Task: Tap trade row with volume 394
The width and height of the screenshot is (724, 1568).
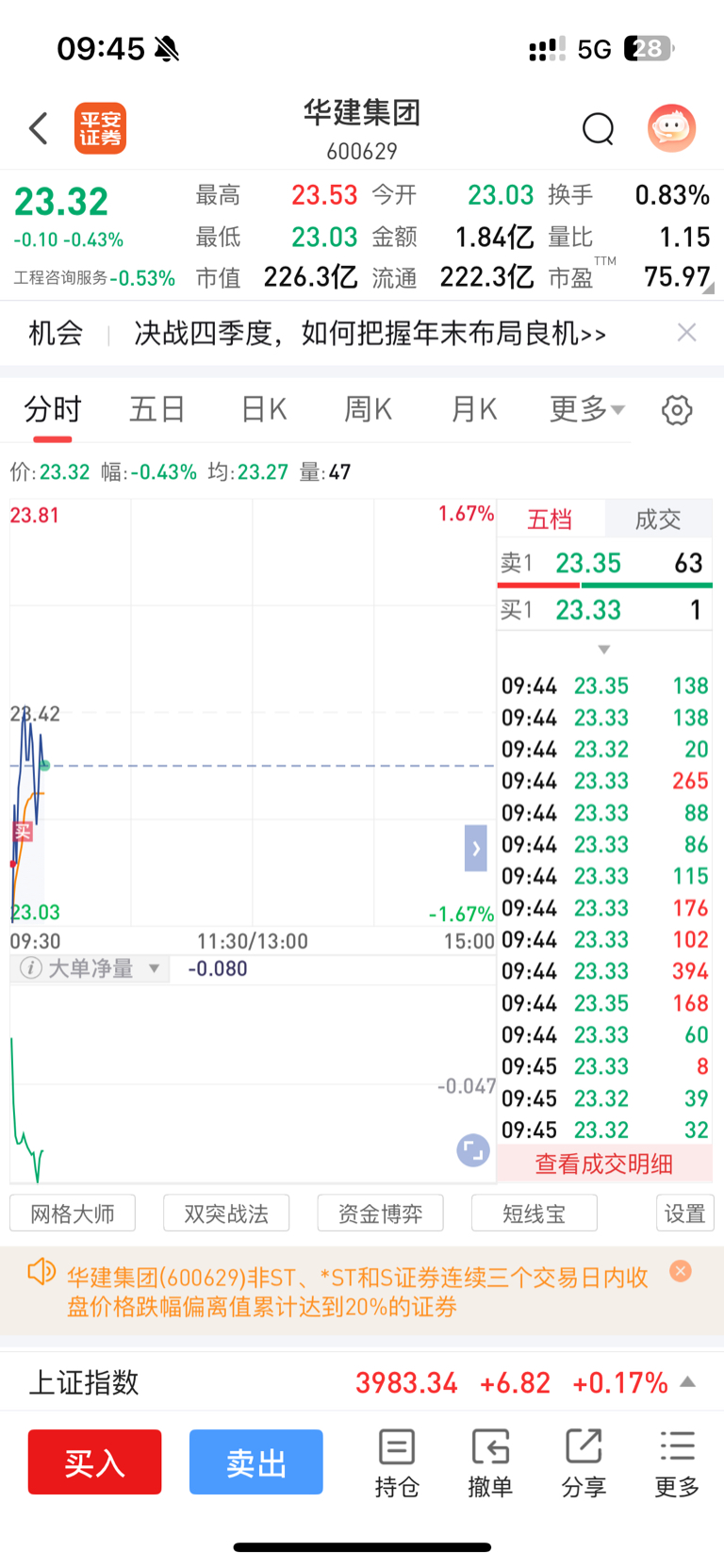Action: pos(604,971)
